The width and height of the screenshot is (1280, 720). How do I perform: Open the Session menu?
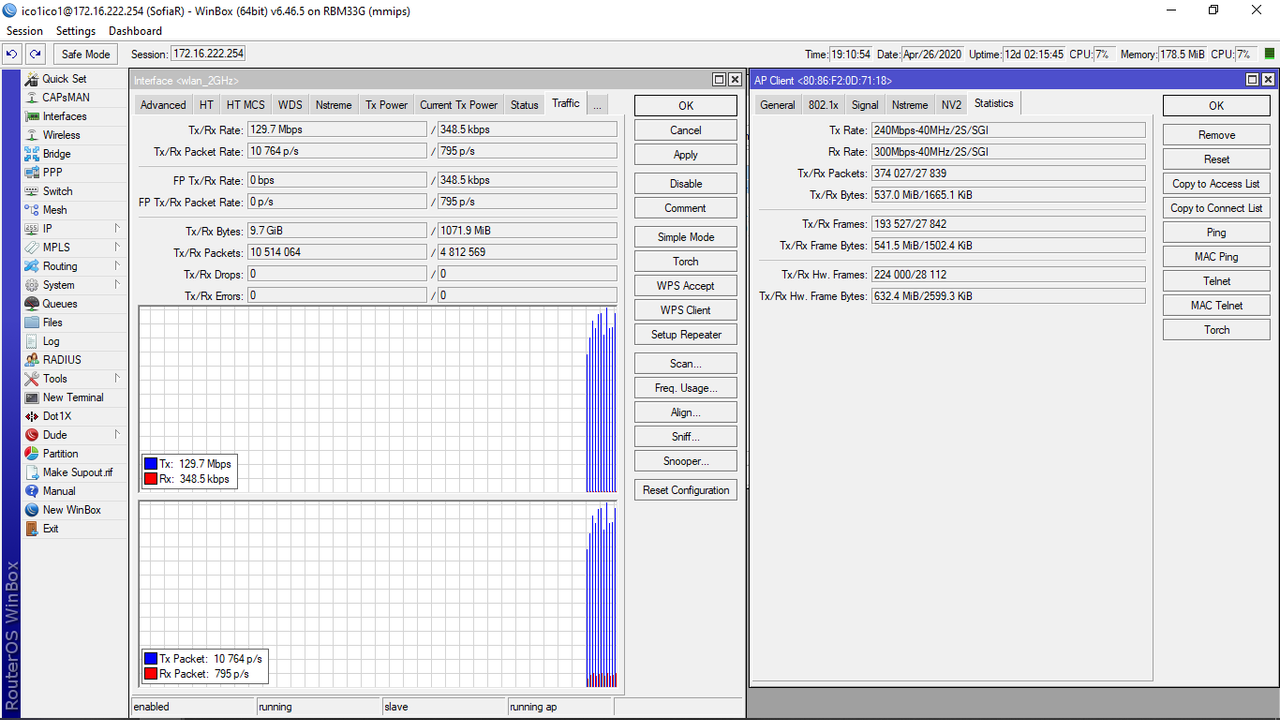[x=25, y=31]
